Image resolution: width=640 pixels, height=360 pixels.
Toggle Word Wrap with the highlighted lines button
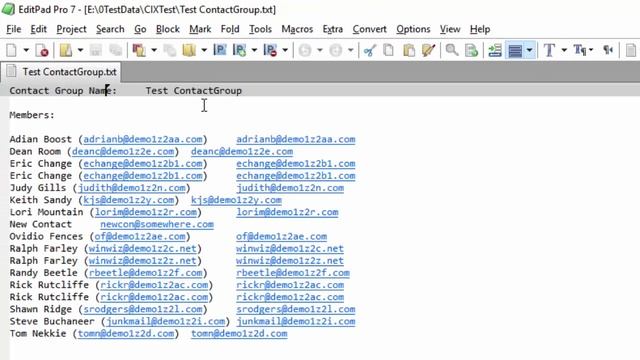point(515,51)
